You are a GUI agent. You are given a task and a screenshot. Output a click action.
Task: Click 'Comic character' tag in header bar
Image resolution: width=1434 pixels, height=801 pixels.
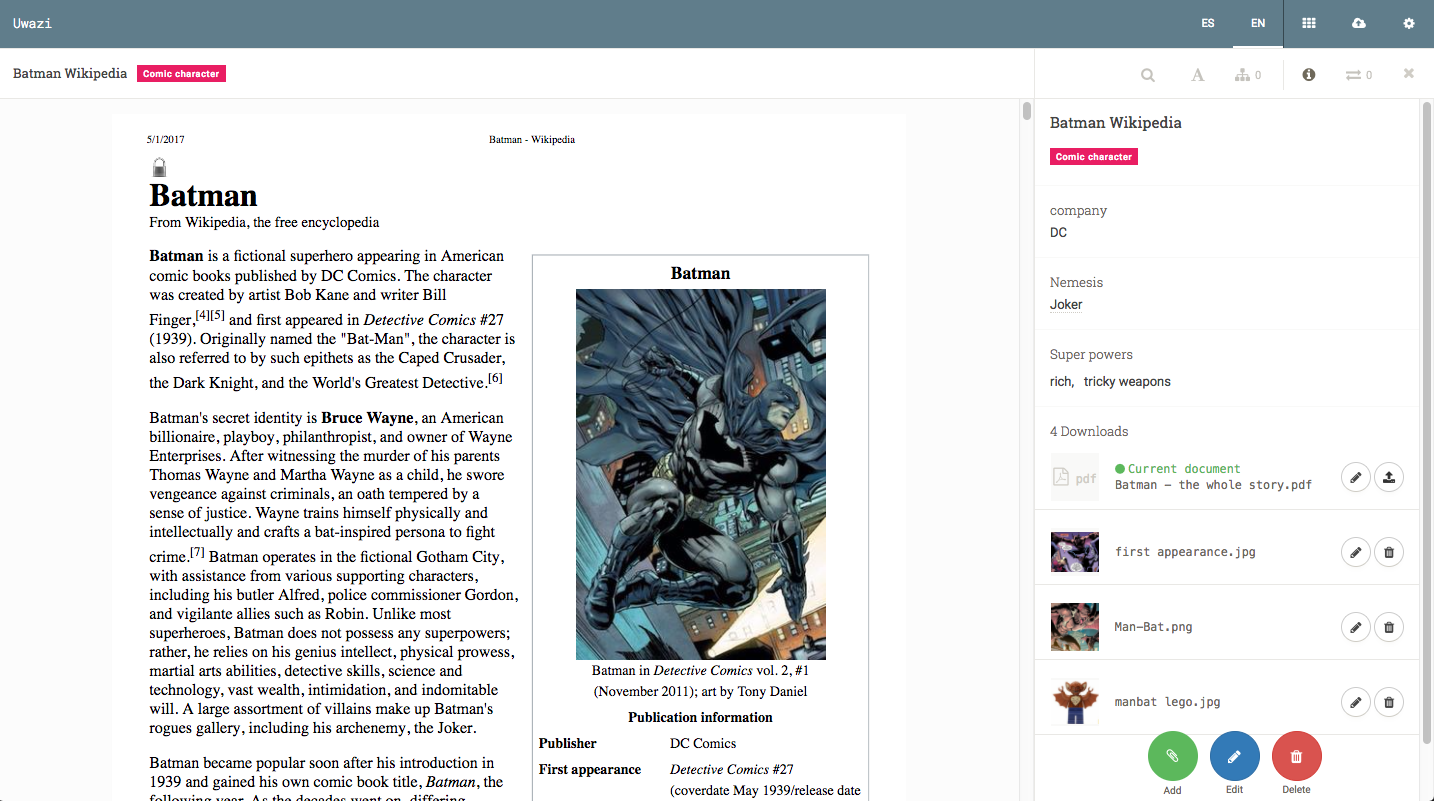[x=181, y=74]
